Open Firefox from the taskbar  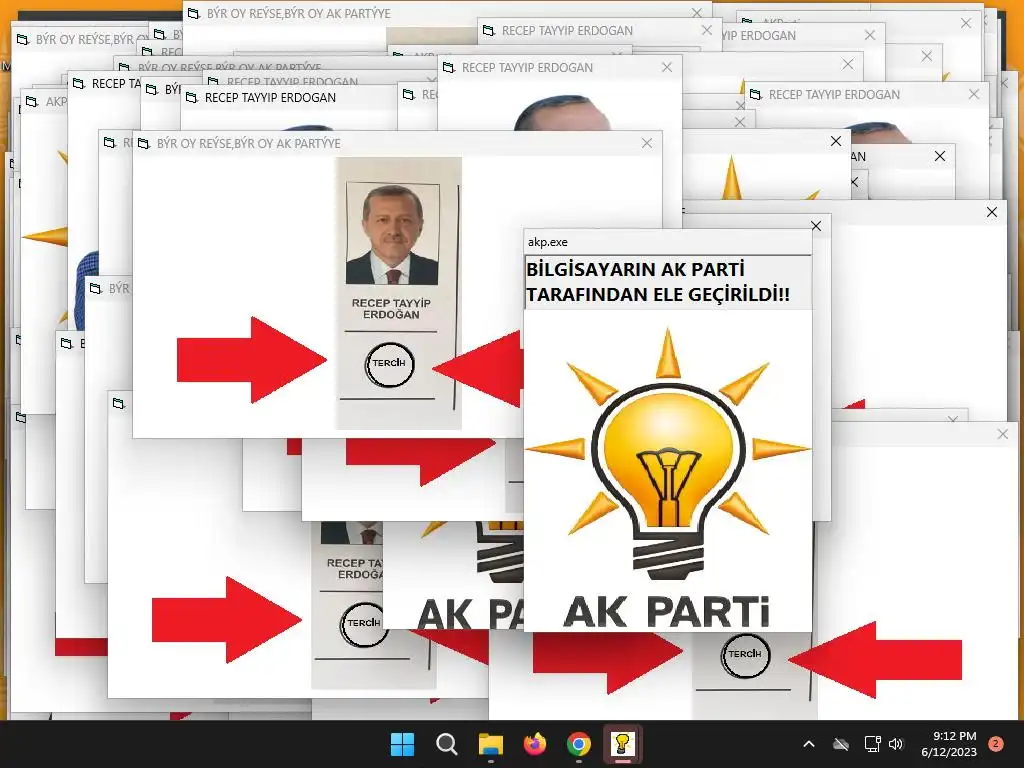(x=535, y=744)
